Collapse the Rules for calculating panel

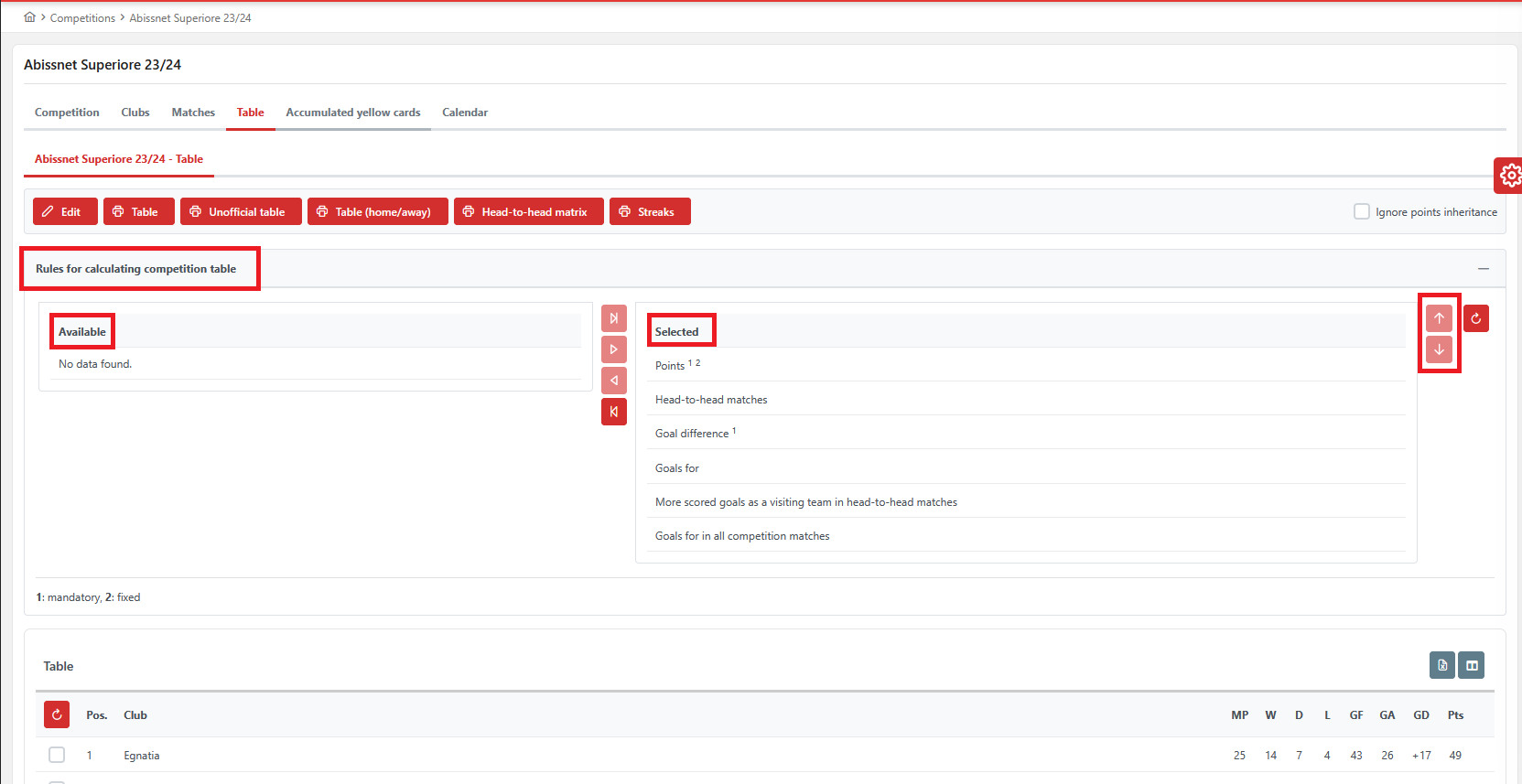click(x=1483, y=269)
